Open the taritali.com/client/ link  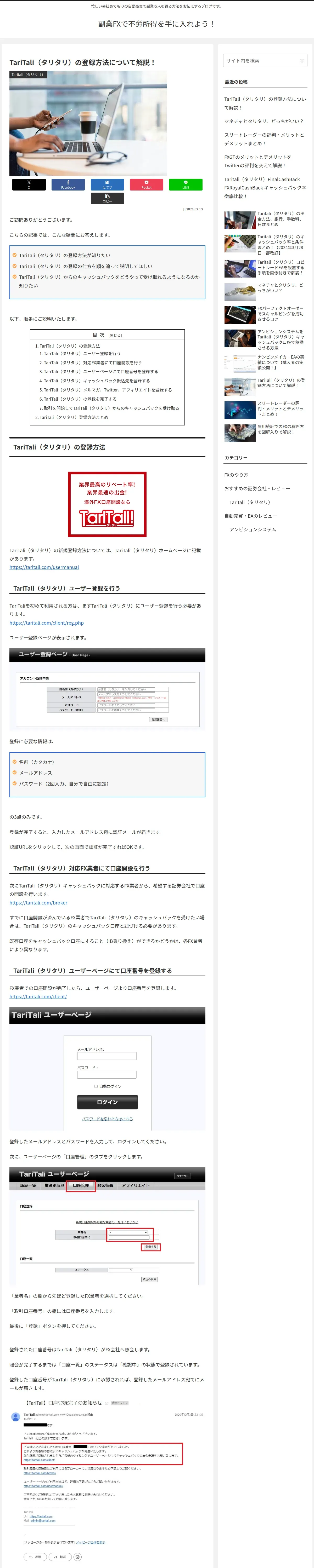[x=38, y=996]
